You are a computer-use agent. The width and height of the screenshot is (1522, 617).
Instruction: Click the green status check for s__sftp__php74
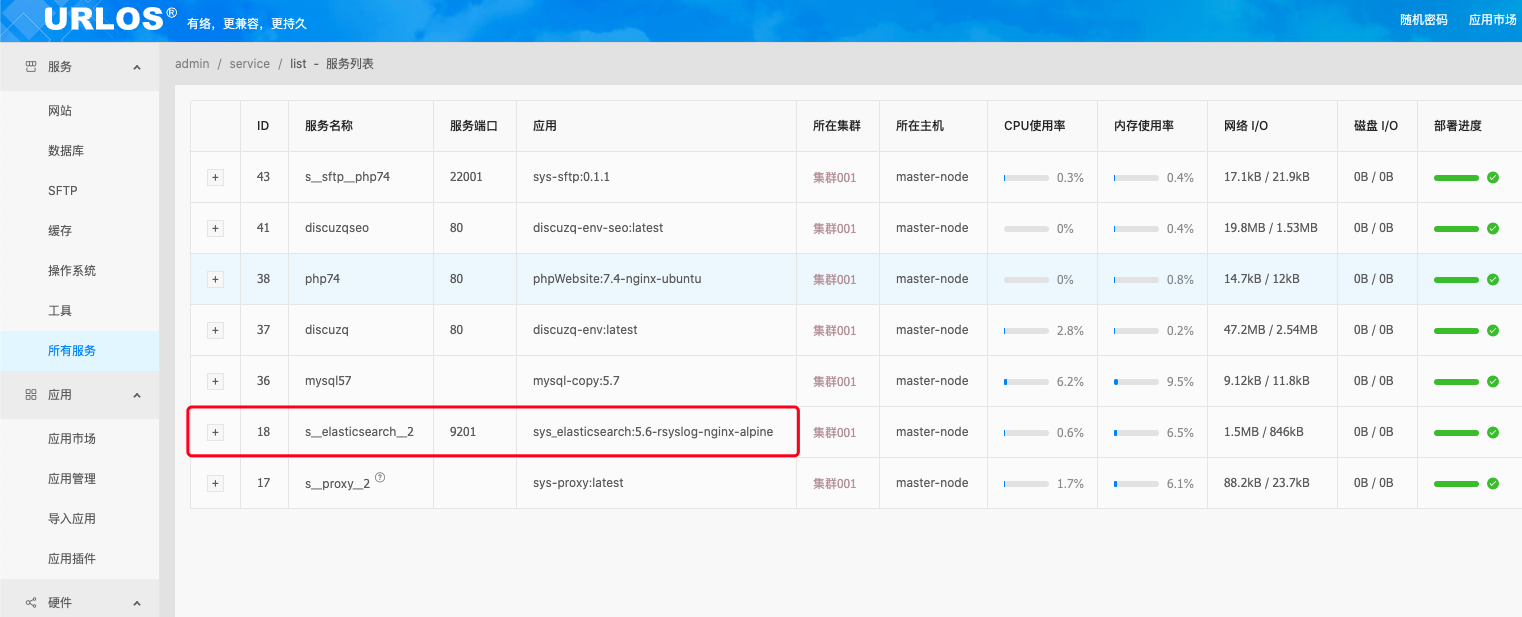tap(1492, 178)
